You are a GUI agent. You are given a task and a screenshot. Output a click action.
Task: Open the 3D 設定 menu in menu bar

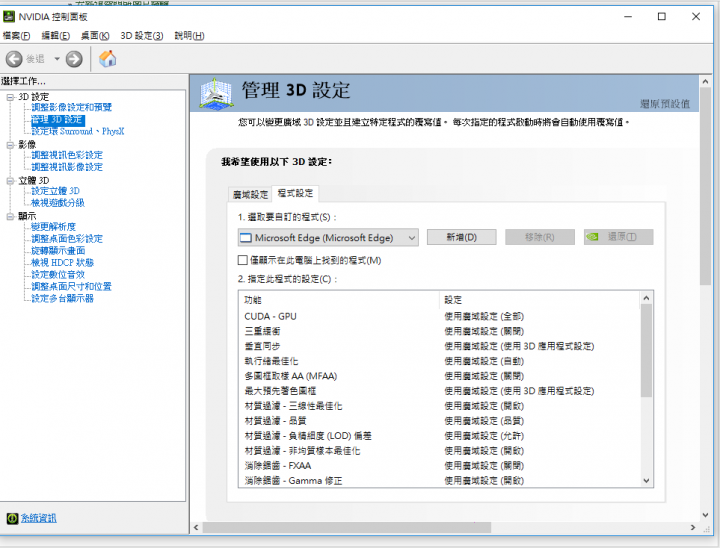[141, 36]
